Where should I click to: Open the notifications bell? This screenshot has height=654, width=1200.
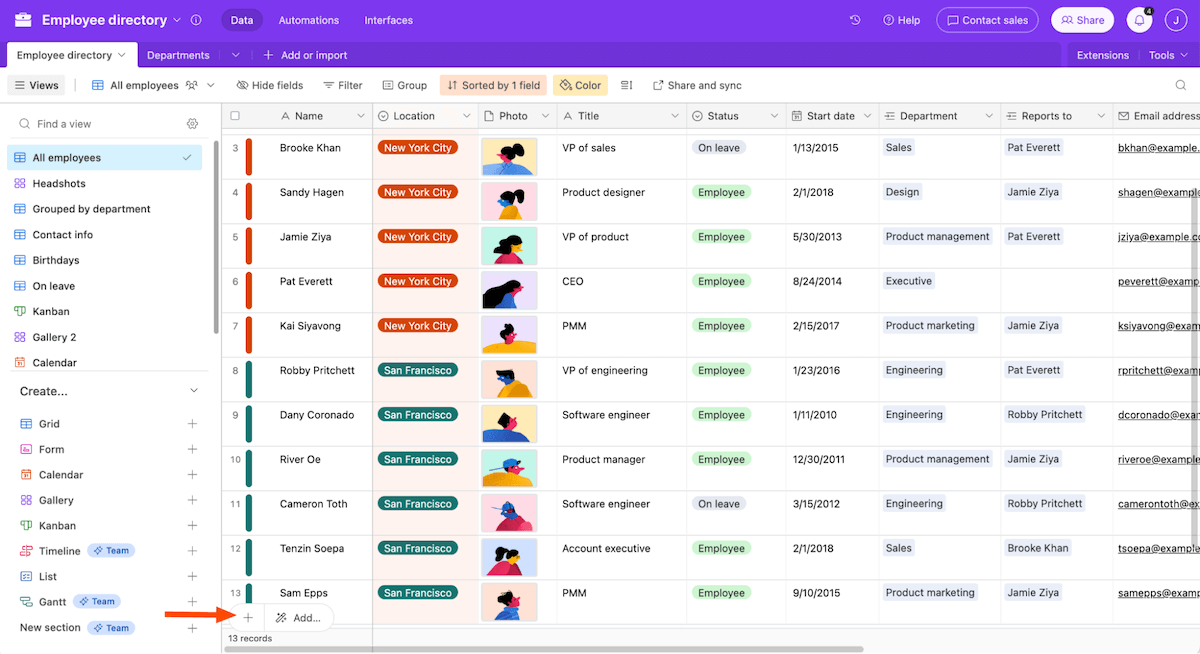(x=1139, y=19)
